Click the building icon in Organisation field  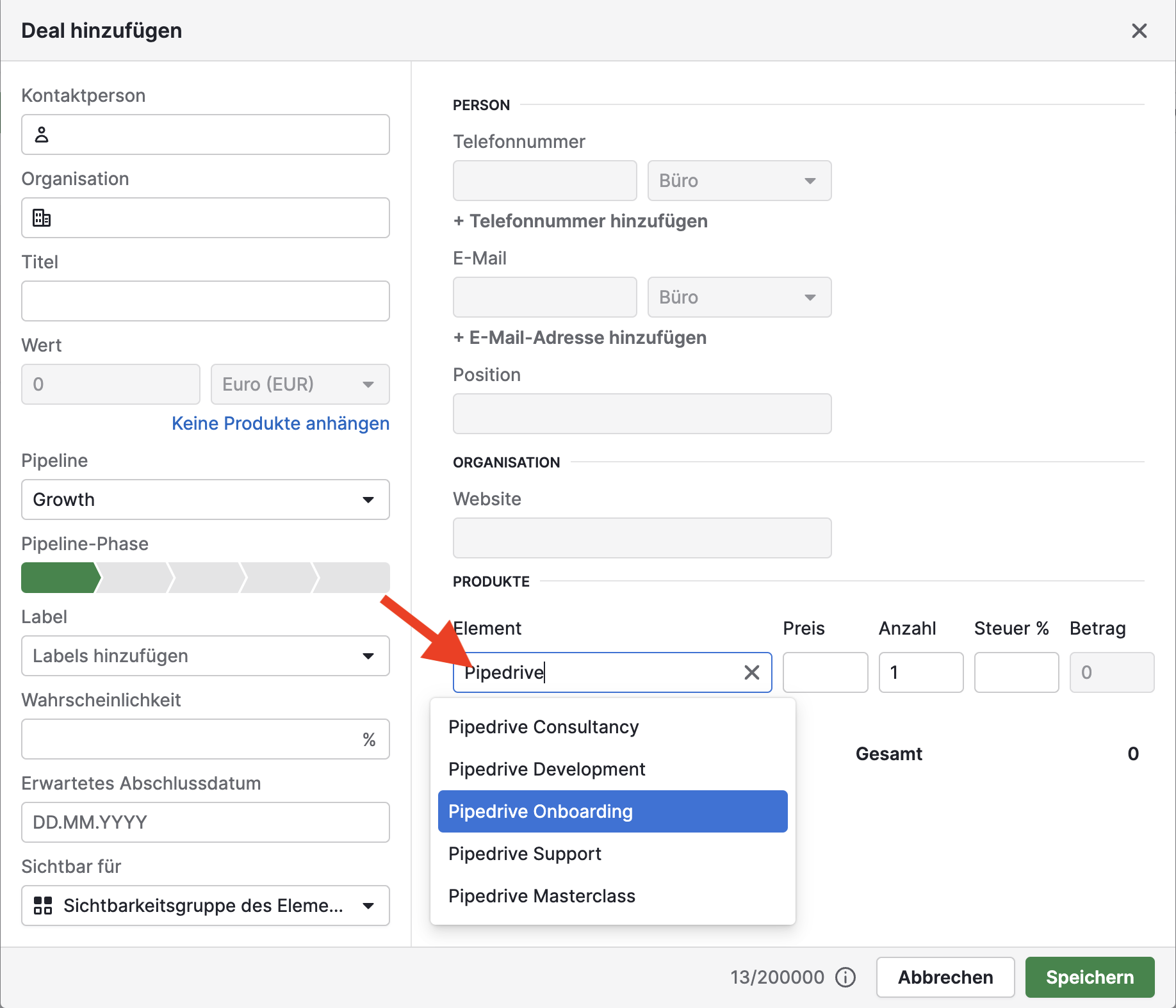[x=42, y=218]
